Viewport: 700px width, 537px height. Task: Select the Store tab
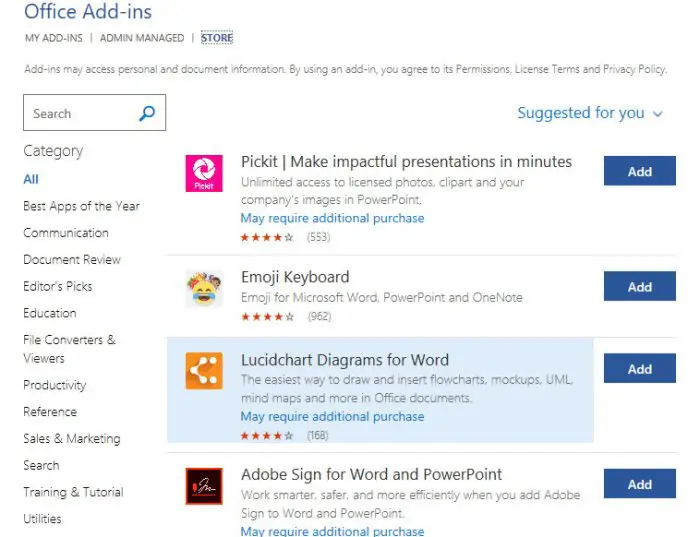[x=216, y=38]
